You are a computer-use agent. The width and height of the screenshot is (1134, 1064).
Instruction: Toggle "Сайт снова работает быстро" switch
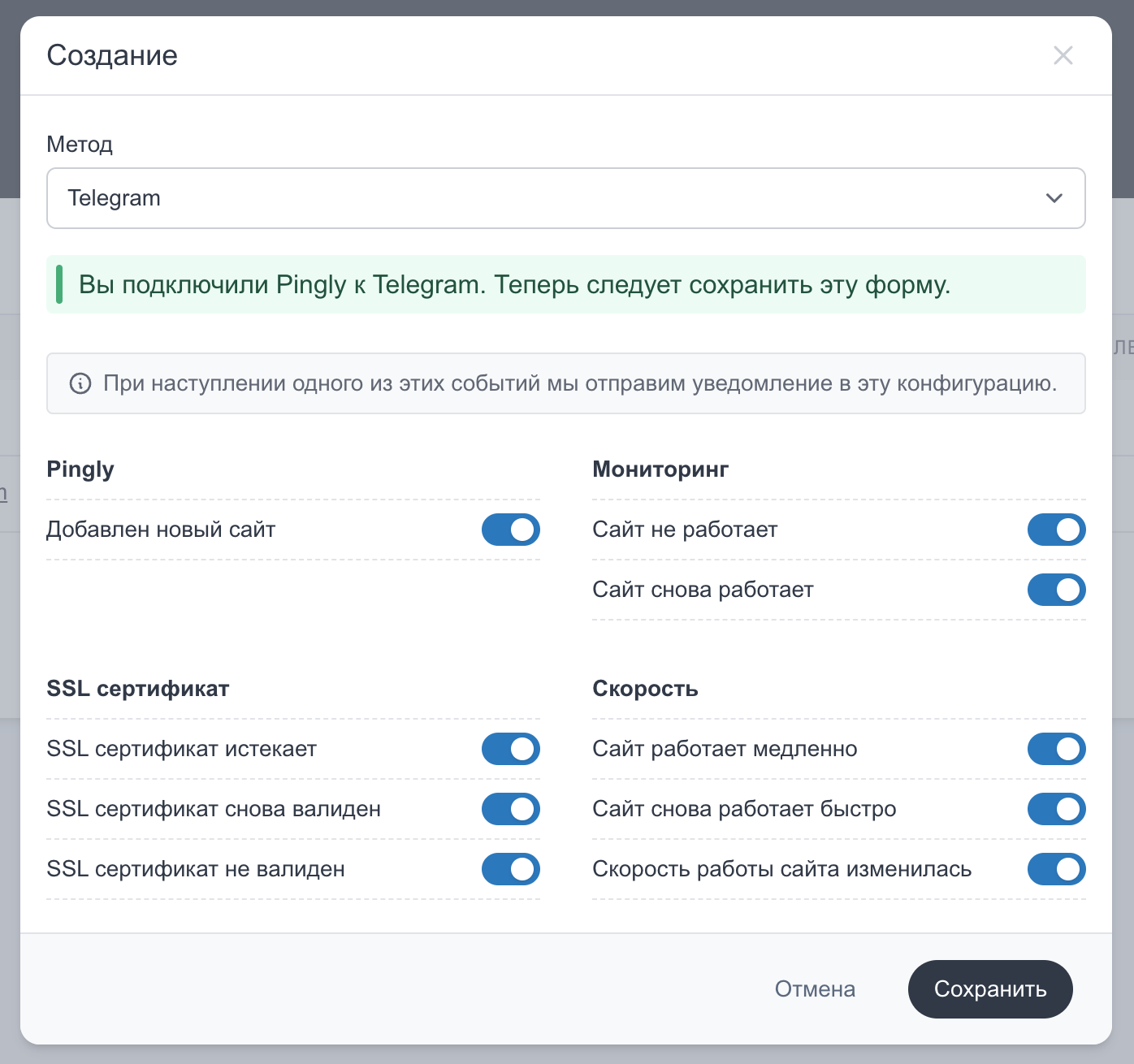[1057, 809]
